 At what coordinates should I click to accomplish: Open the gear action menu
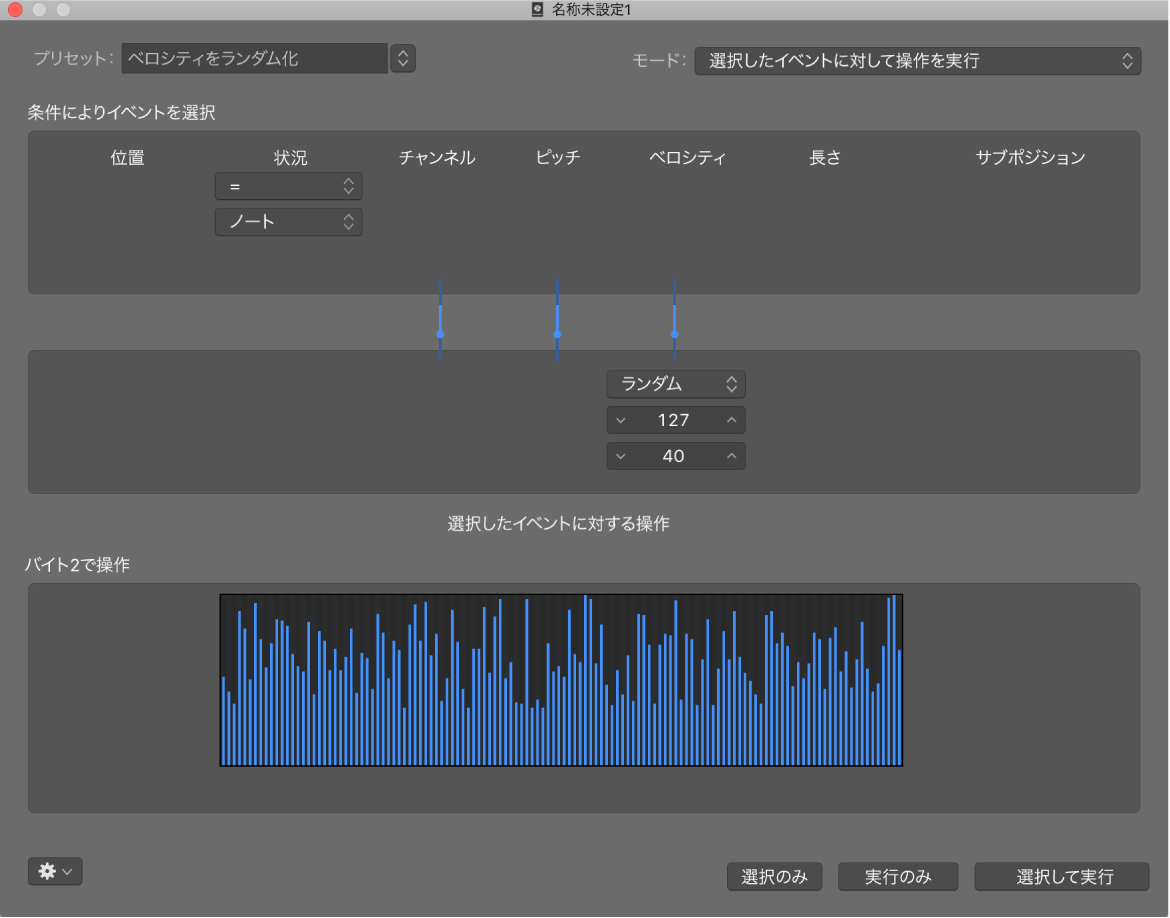point(55,871)
